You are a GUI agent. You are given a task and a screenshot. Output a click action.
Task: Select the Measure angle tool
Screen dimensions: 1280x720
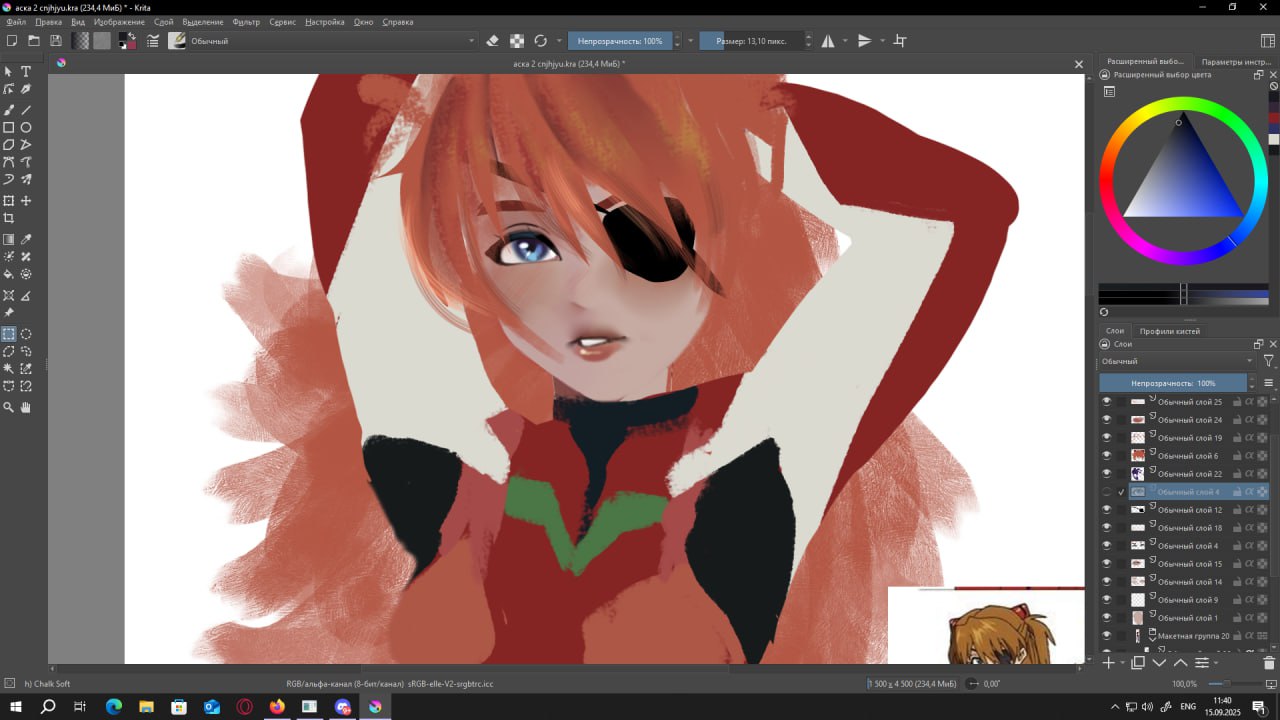26,296
